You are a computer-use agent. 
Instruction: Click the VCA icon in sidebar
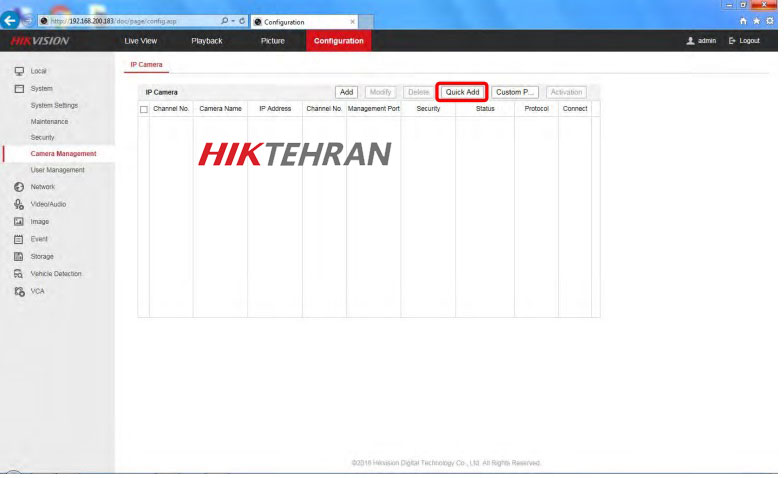point(19,292)
